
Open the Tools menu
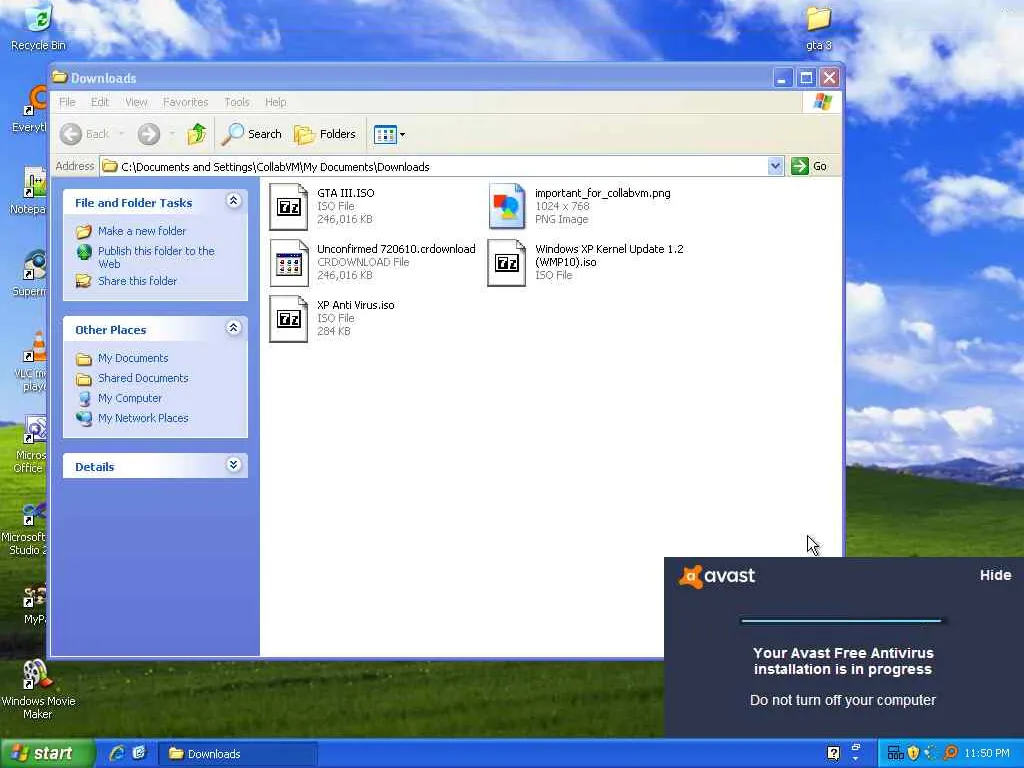pos(236,102)
